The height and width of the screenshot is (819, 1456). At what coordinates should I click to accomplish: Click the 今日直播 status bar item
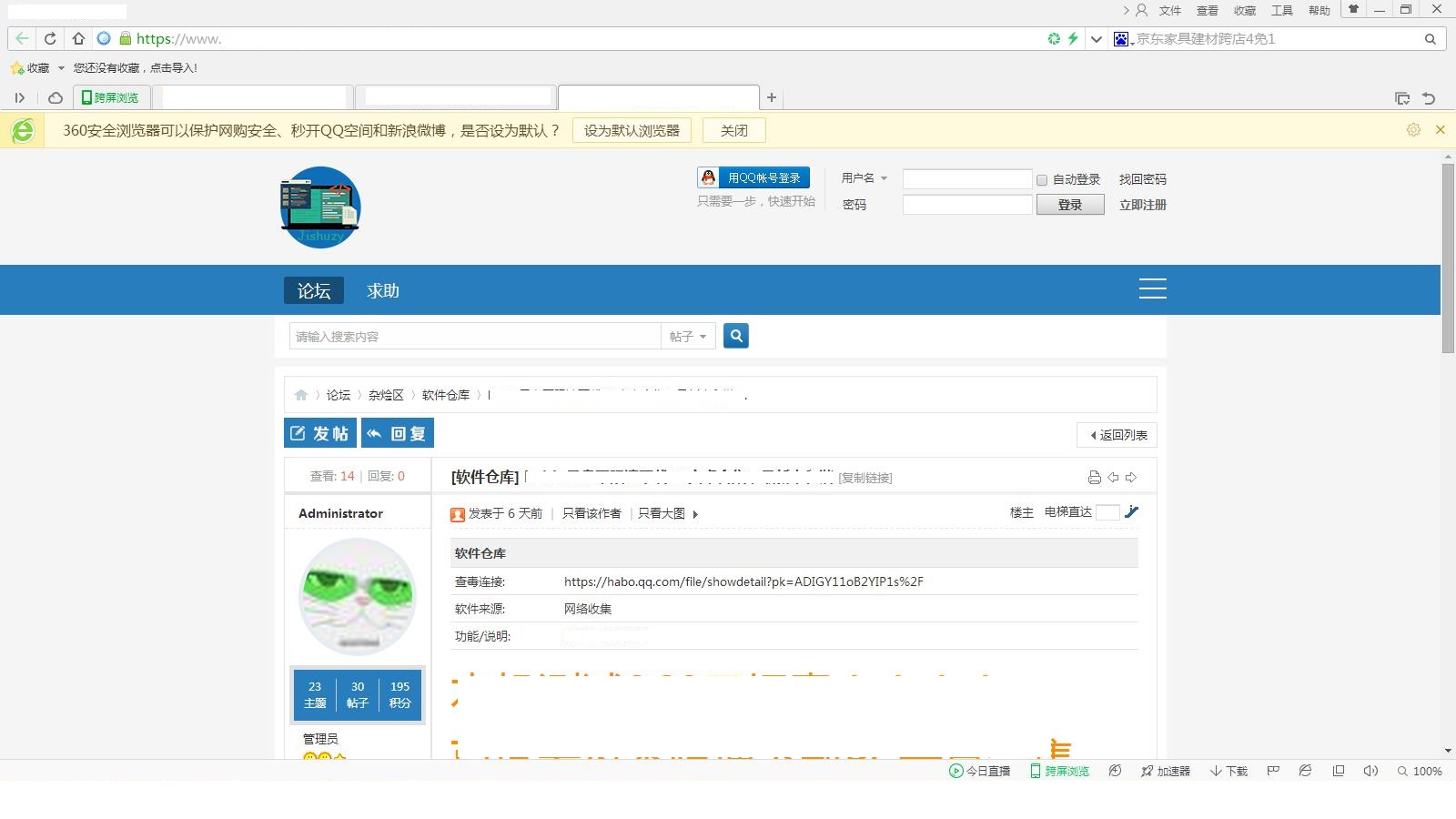pyautogui.click(x=980, y=771)
